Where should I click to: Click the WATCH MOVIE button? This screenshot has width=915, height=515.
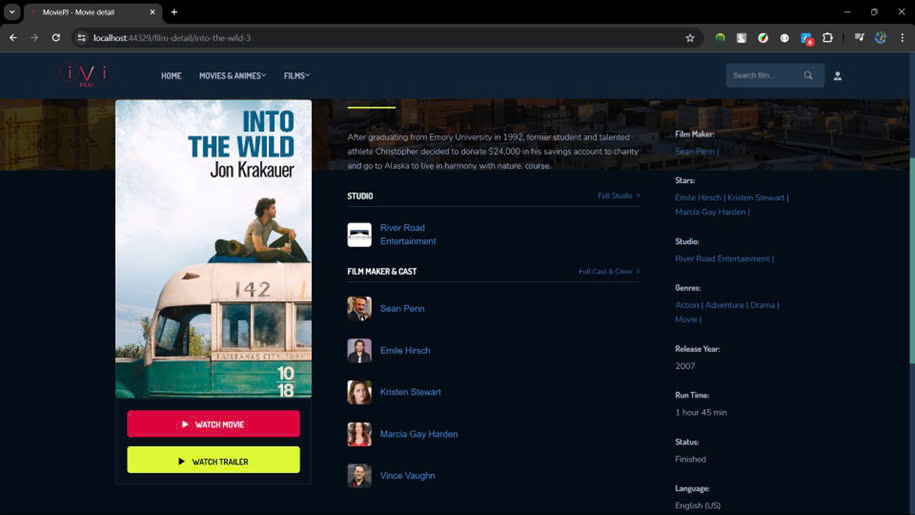(214, 424)
